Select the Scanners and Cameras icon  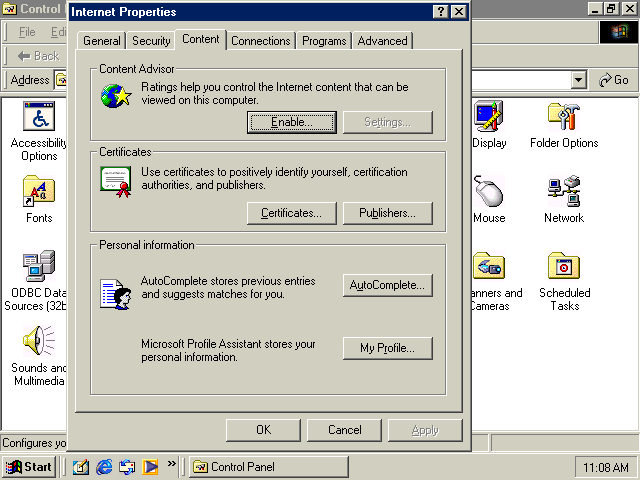pyautogui.click(x=489, y=266)
